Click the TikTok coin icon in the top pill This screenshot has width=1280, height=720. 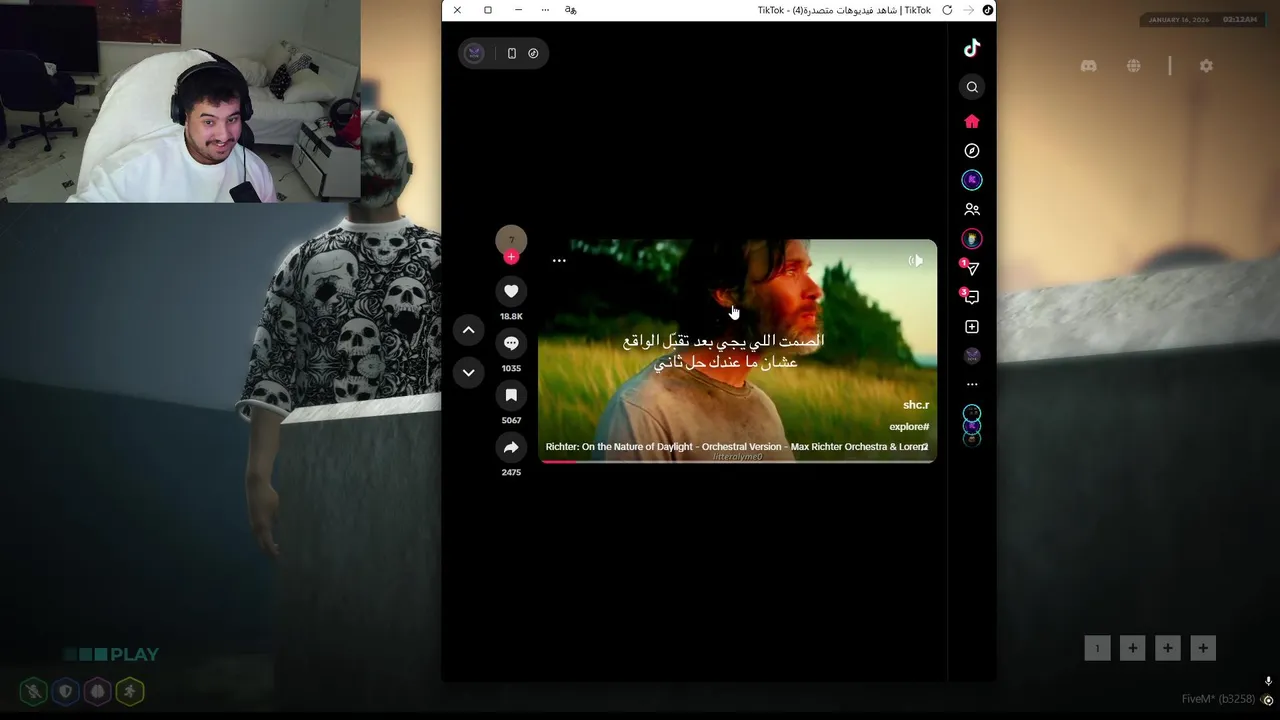(533, 53)
